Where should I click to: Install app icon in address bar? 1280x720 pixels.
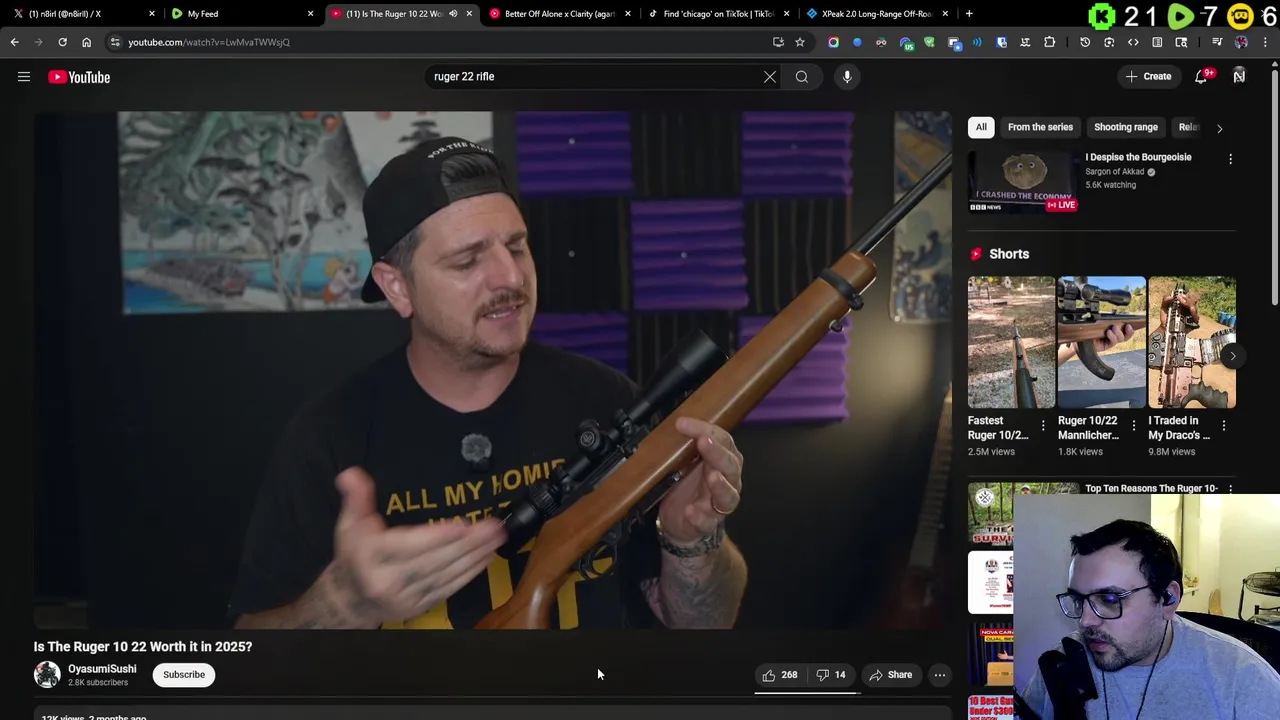778,42
